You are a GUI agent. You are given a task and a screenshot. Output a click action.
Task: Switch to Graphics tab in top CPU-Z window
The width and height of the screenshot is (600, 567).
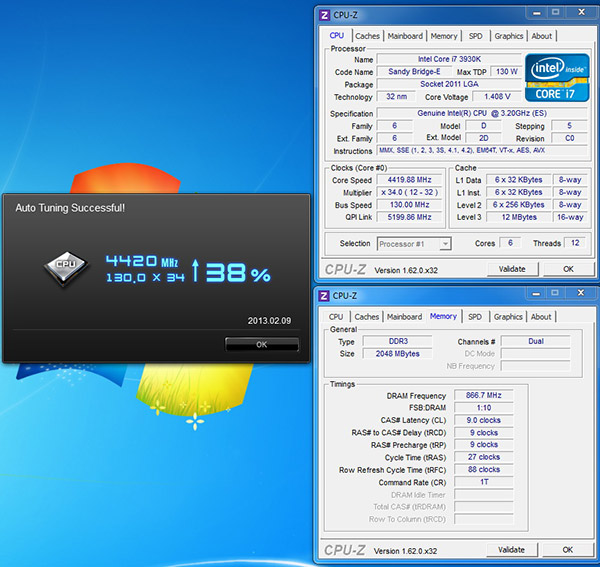click(x=509, y=36)
